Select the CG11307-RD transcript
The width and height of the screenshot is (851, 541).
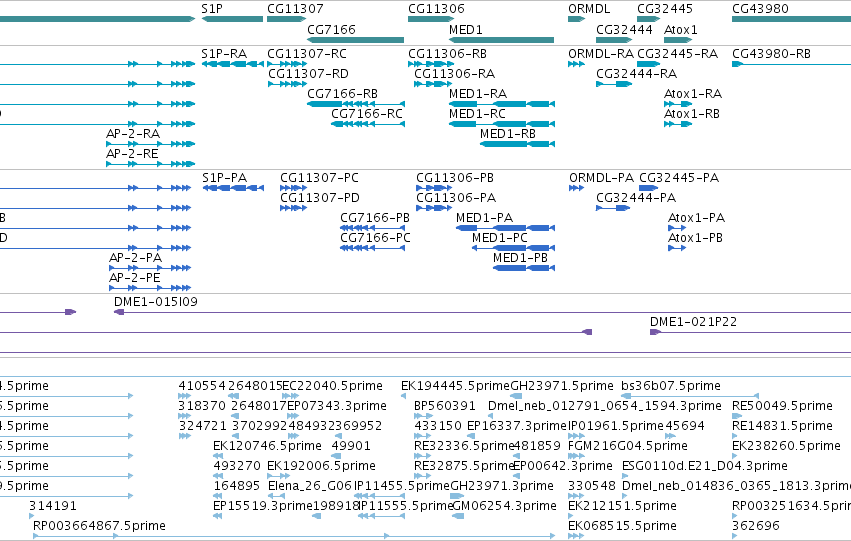[x=288, y=84]
